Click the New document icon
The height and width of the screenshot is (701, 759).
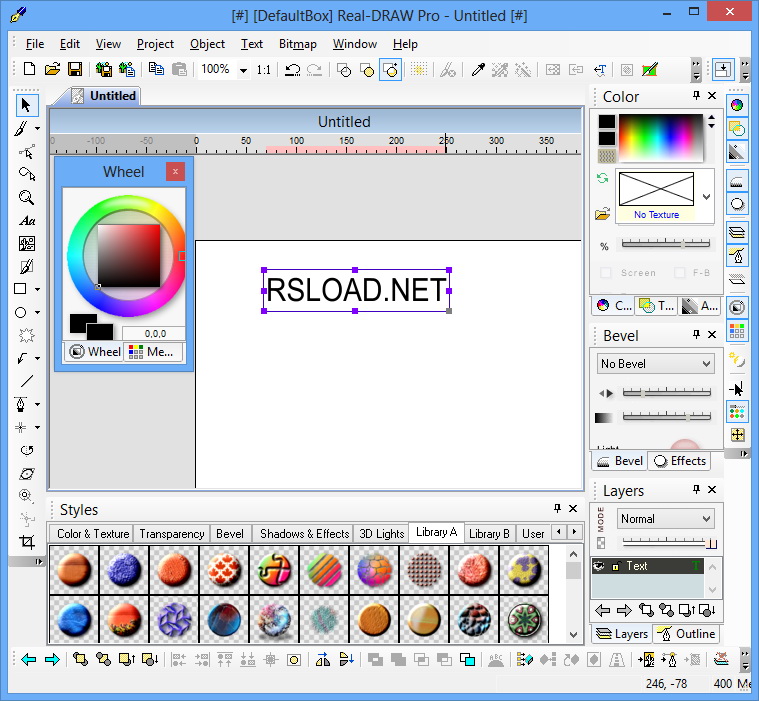[30, 69]
